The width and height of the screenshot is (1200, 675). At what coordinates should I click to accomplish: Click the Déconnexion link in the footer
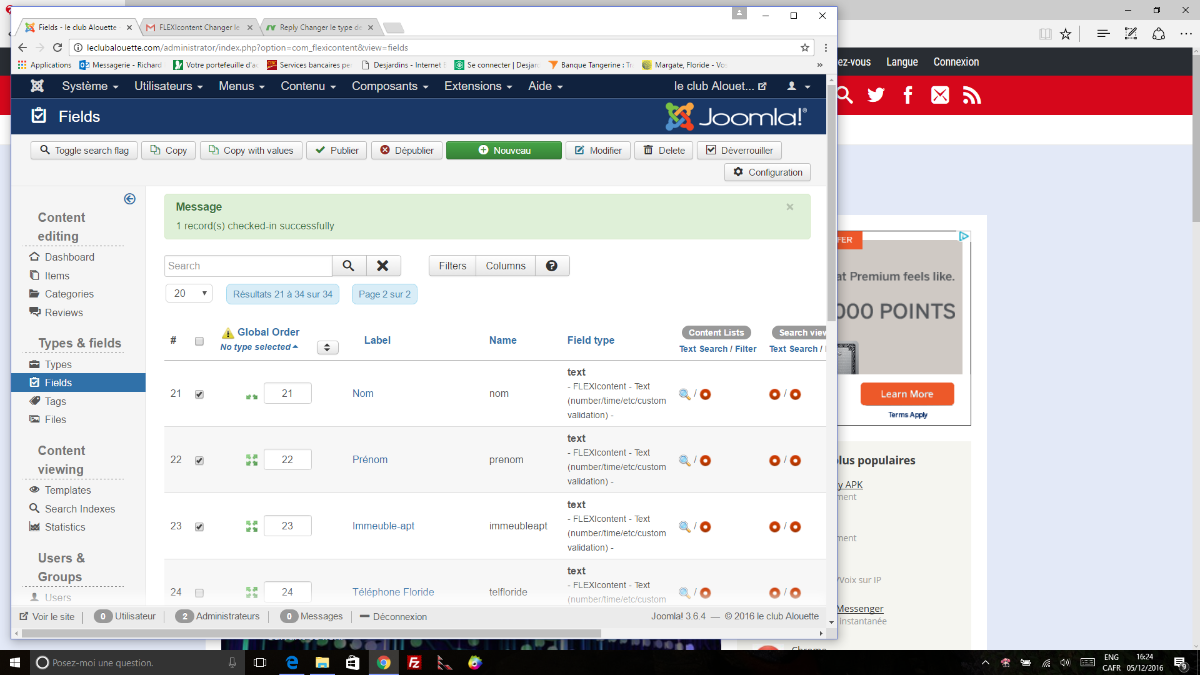pos(393,617)
